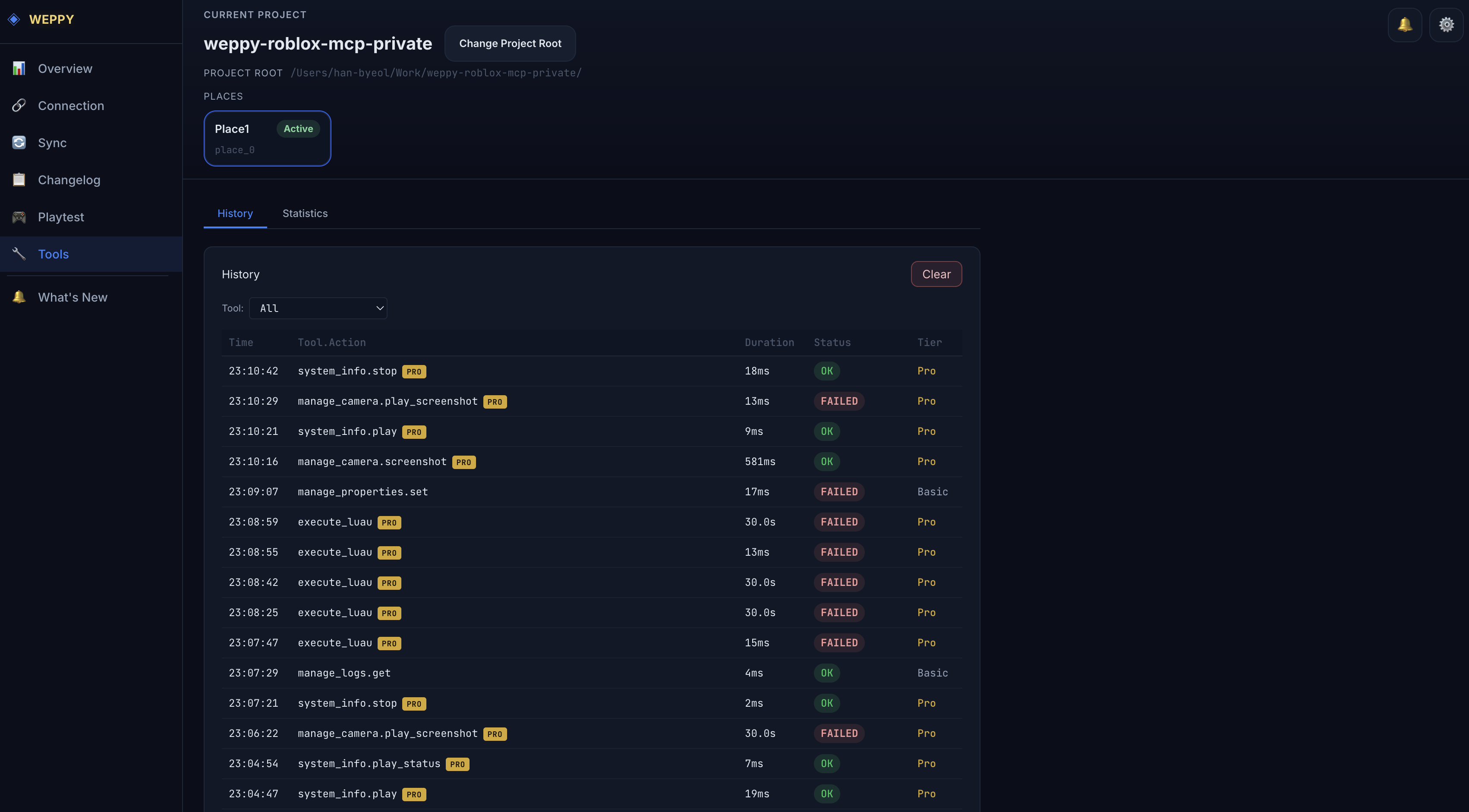This screenshot has height=812, width=1469.
Task: Open notifications bell in top right
Action: pyautogui.click(x=1405, y=25)
